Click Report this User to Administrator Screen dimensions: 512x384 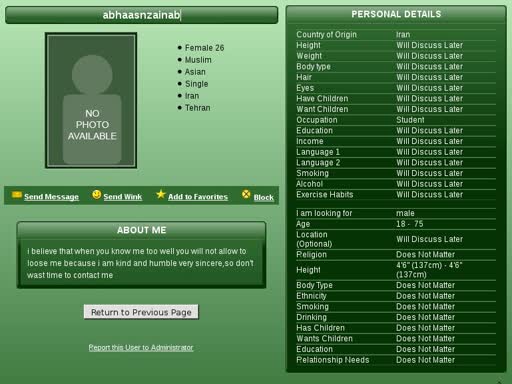[141, 348]
